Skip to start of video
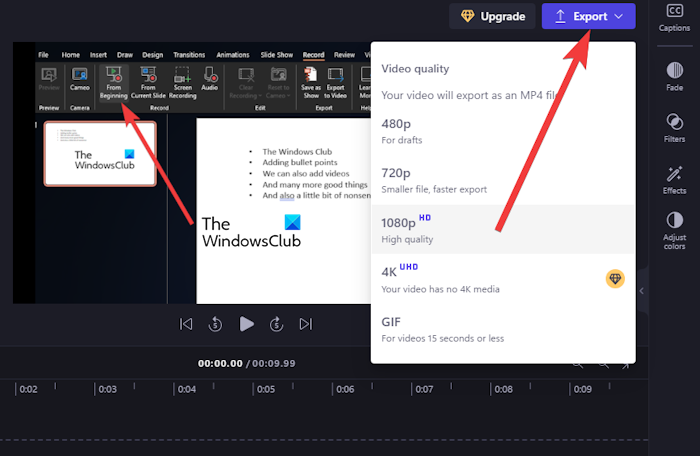Viewport: 700px width, 456px height. (186, 324)
